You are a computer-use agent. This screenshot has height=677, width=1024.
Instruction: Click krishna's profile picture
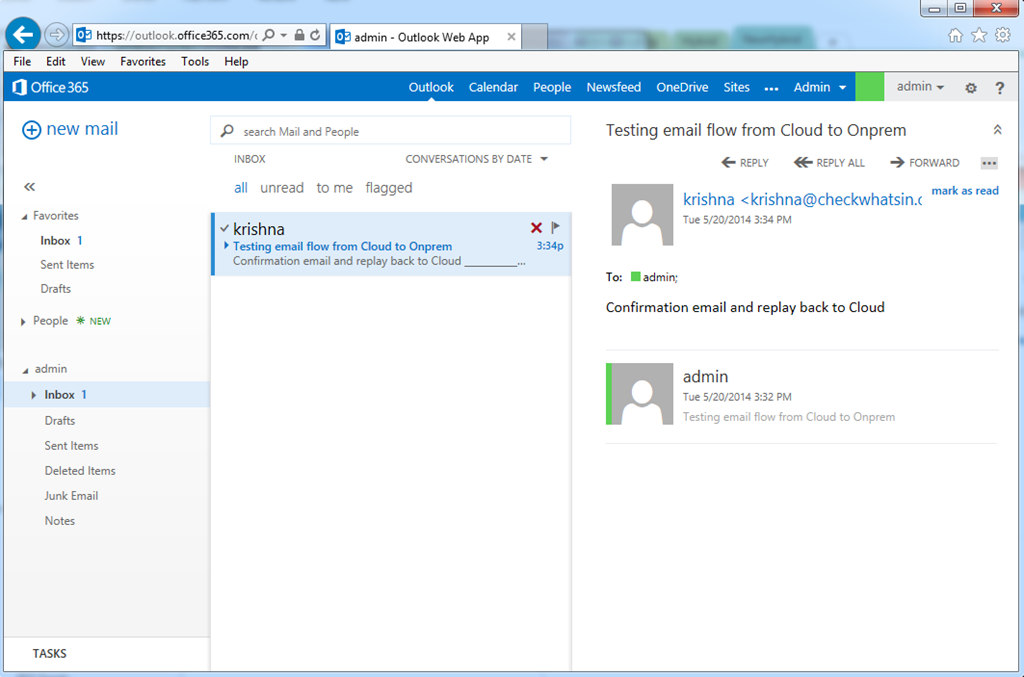[x=642, y=215]
